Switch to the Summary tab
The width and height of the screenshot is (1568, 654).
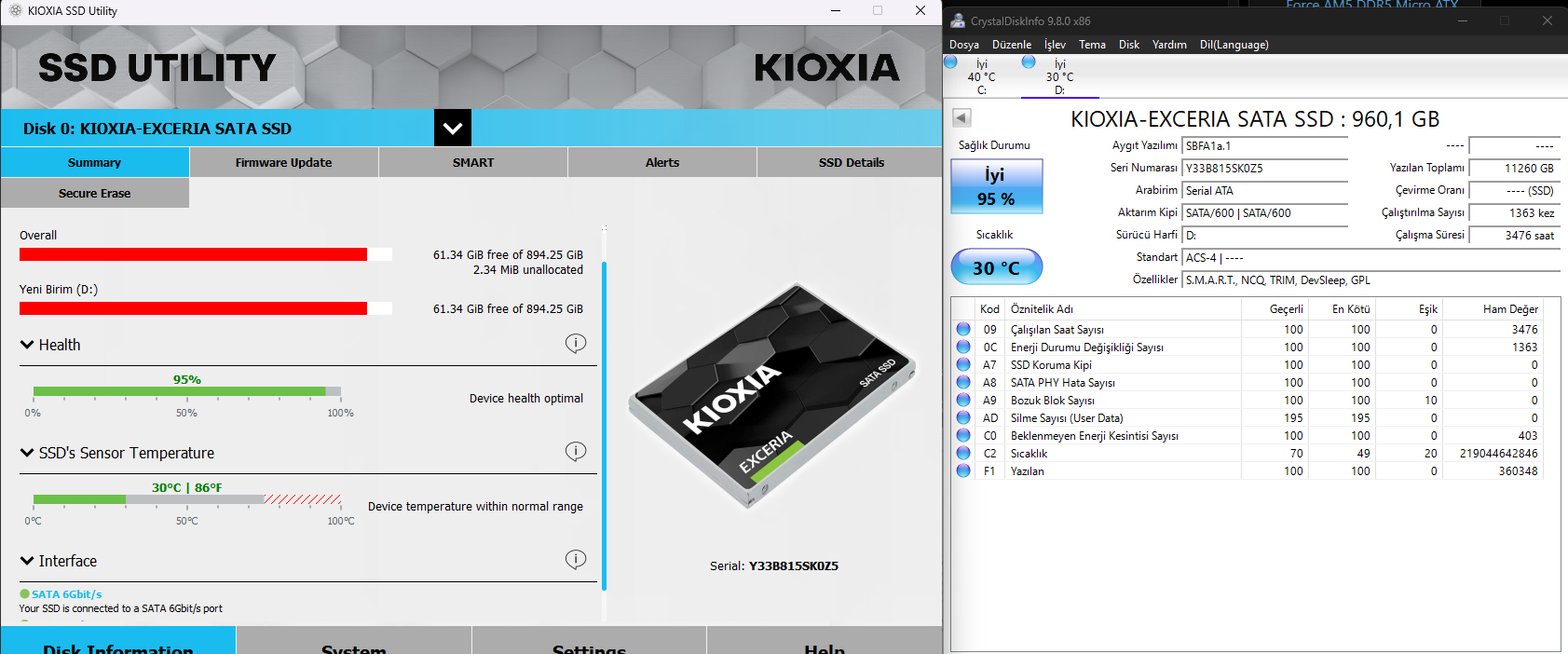[x=94, y=162]
